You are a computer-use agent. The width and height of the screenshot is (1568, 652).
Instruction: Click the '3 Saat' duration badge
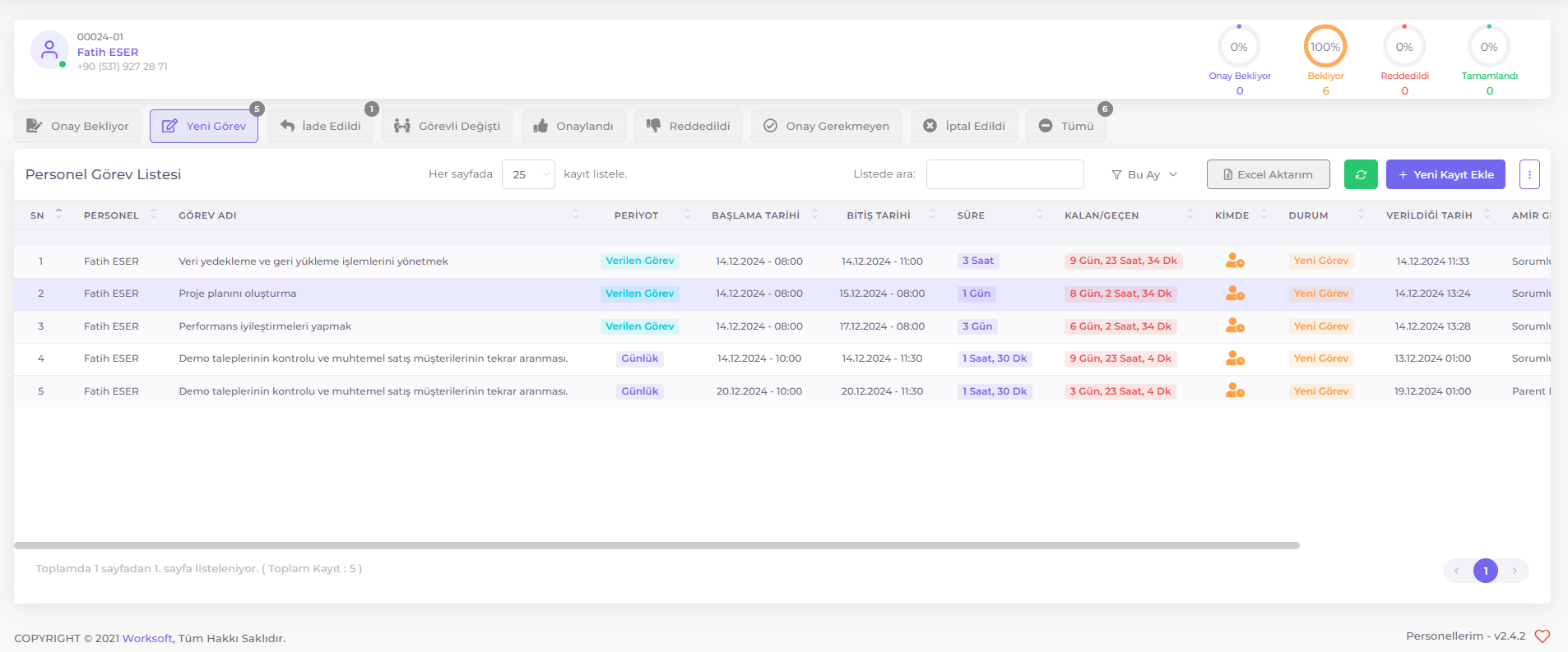pos(978,261)
